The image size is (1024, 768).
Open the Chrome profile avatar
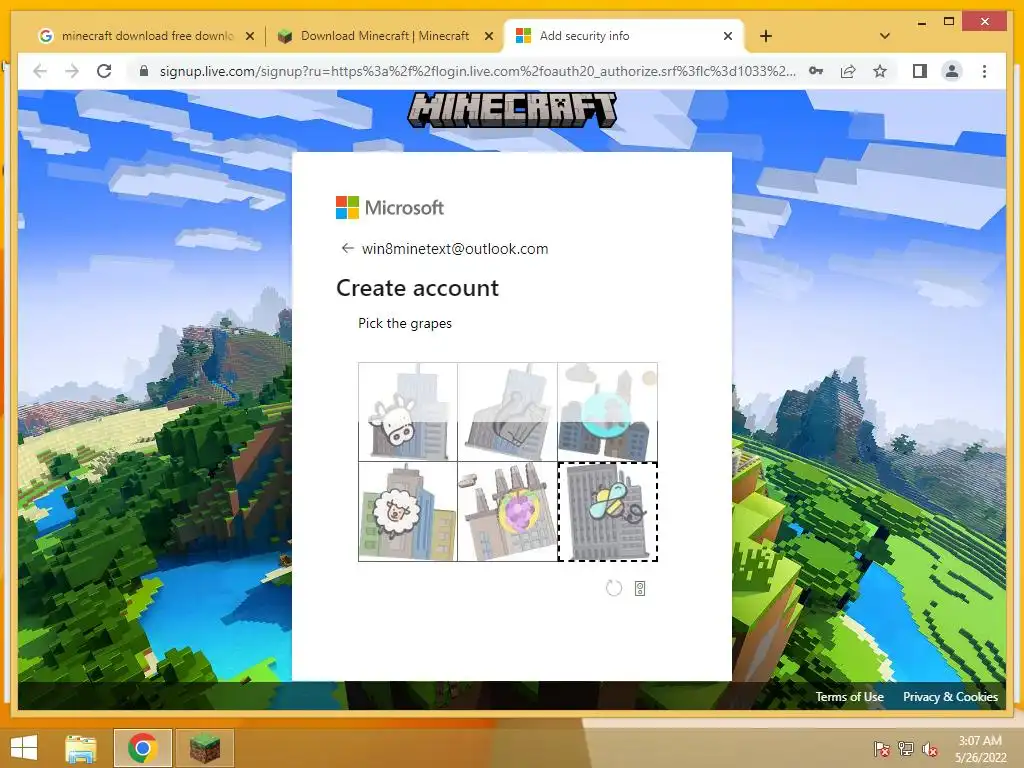click(x=952, y=71)
